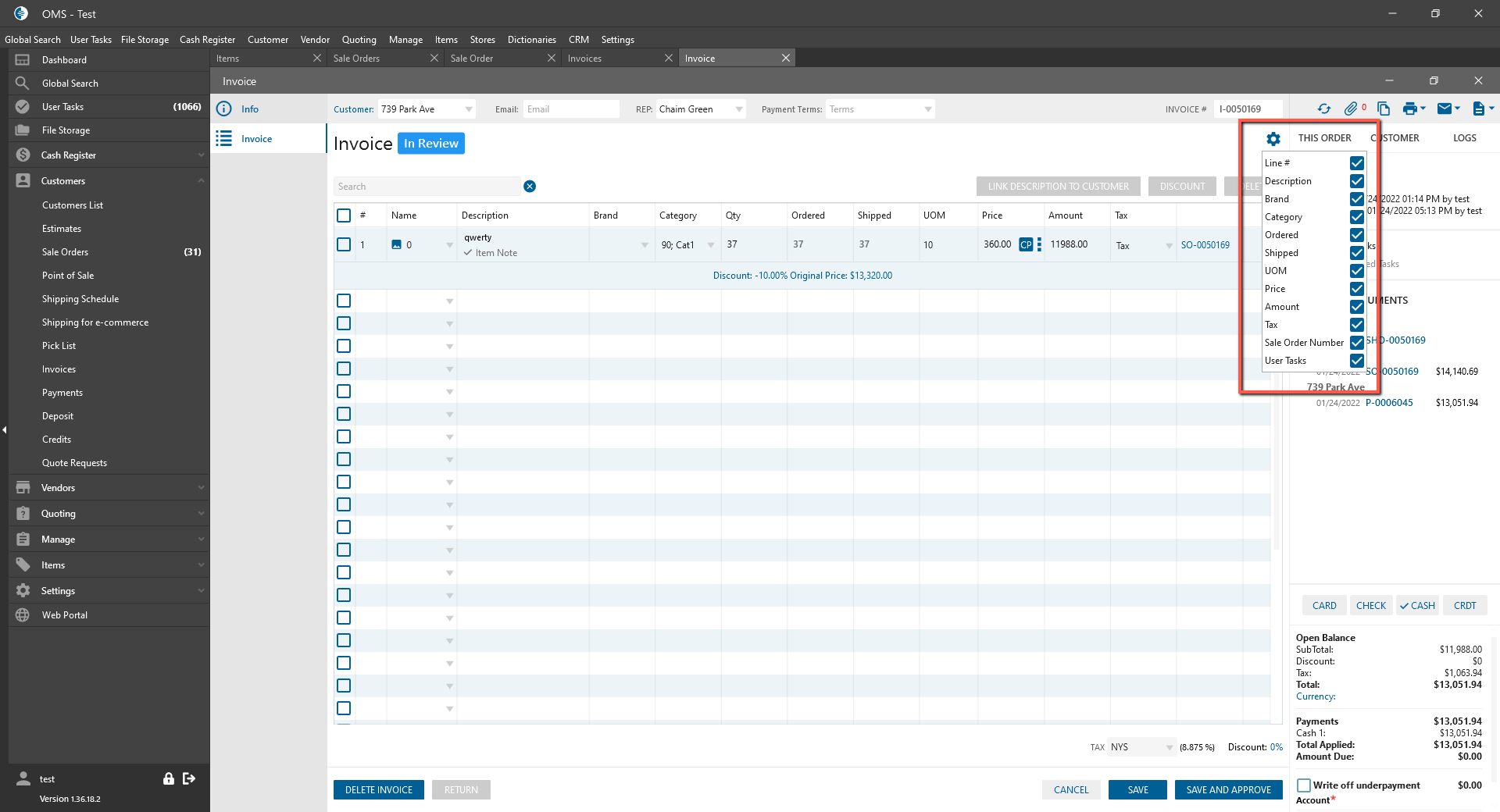Click the copy invoice icon
The image size is (1500, 812).
[1384, 109]
